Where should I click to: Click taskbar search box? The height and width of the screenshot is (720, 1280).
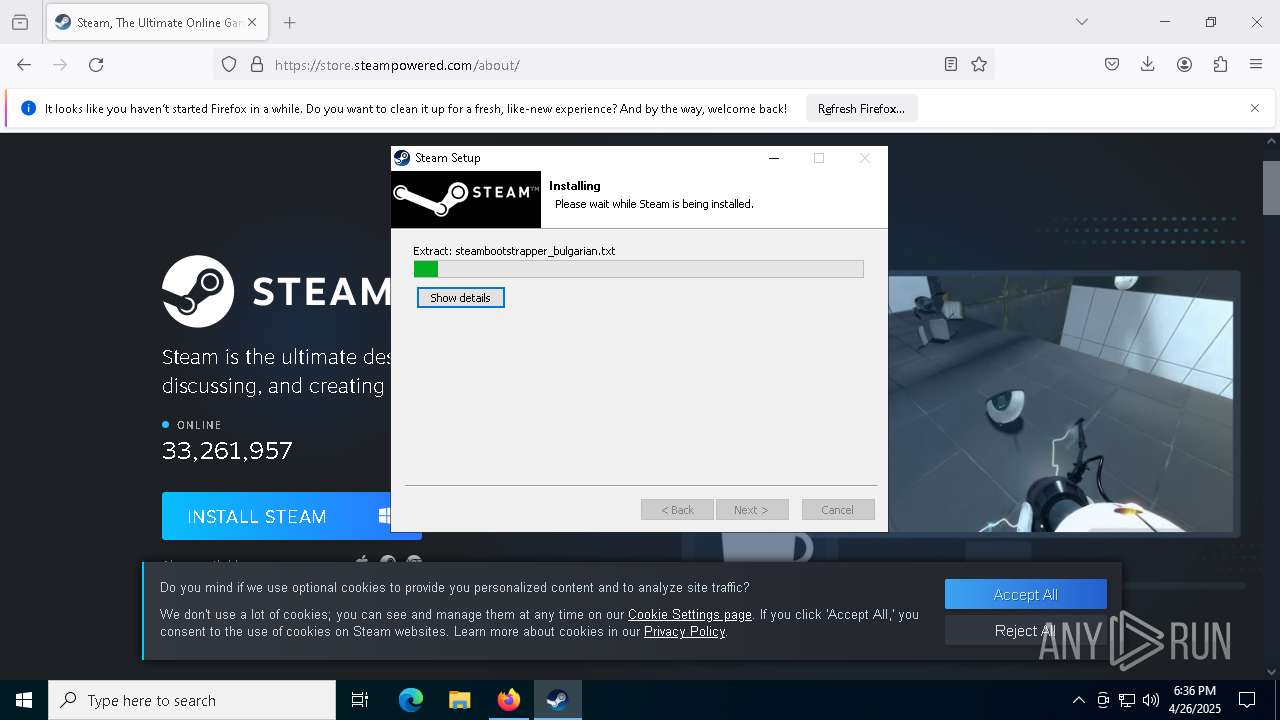pyautogui.click(x=192, y=700)
